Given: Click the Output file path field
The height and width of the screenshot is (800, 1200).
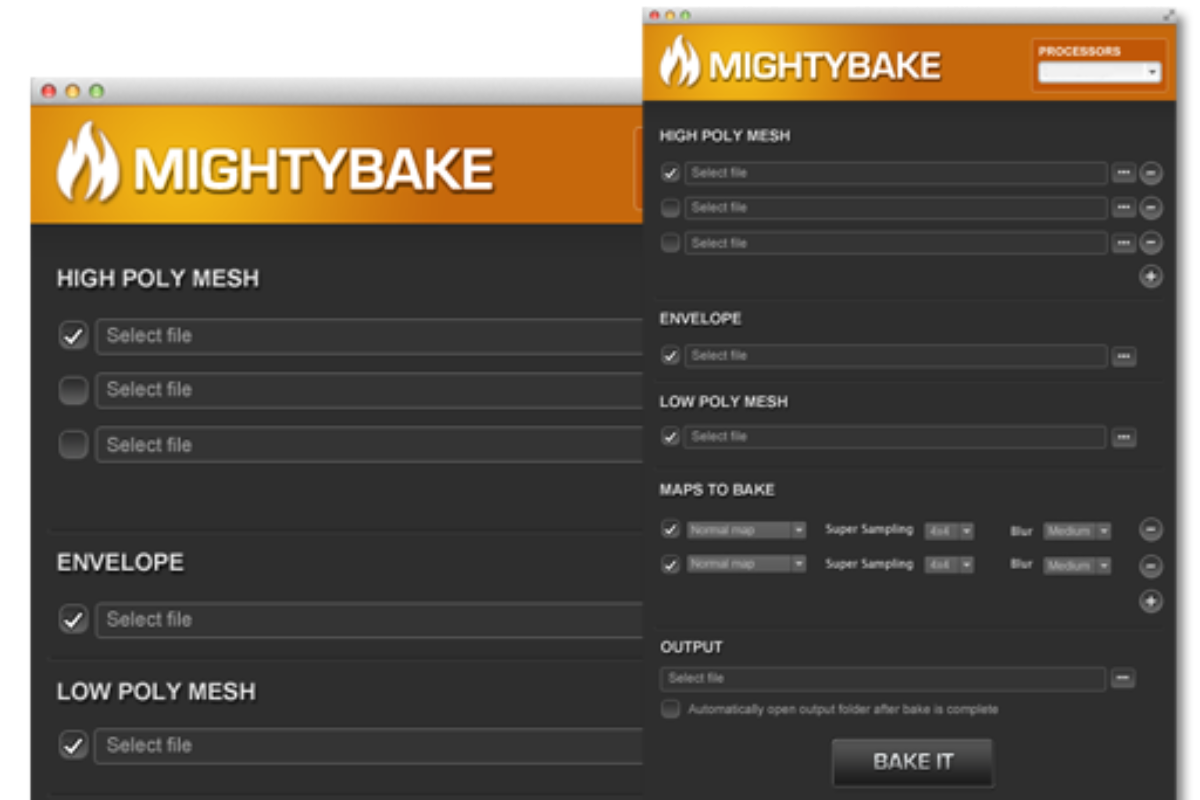Looking at the screenshot, I should click(x=883, y=679).
